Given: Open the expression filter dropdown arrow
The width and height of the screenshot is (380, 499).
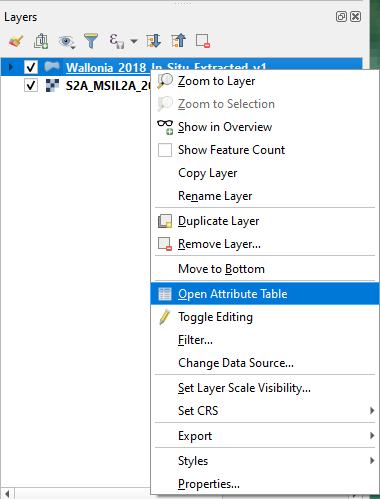Looking at the screenshot, I should pyautogui.click(x=134, y=41).
